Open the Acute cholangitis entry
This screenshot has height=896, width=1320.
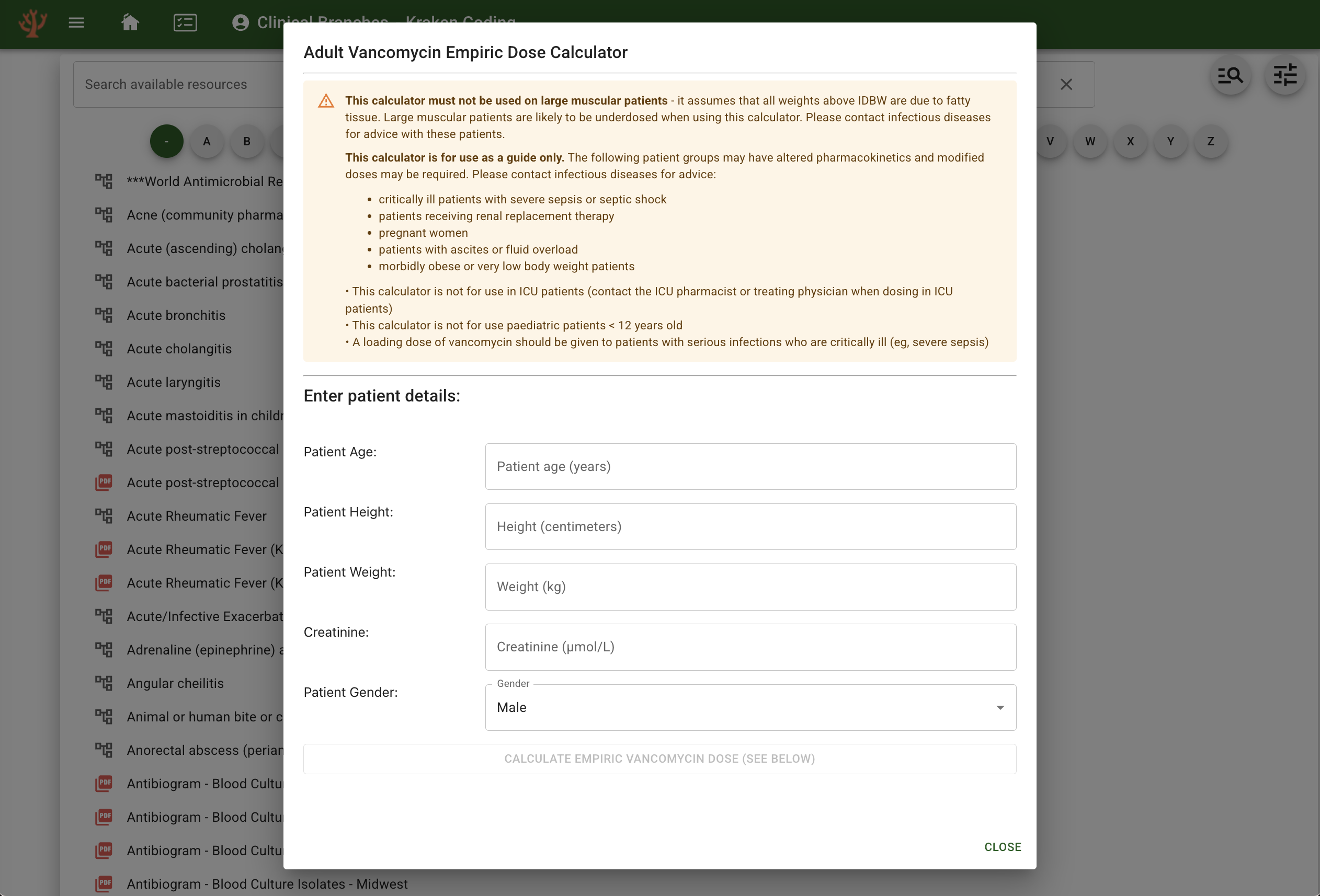tap(179, 348)
